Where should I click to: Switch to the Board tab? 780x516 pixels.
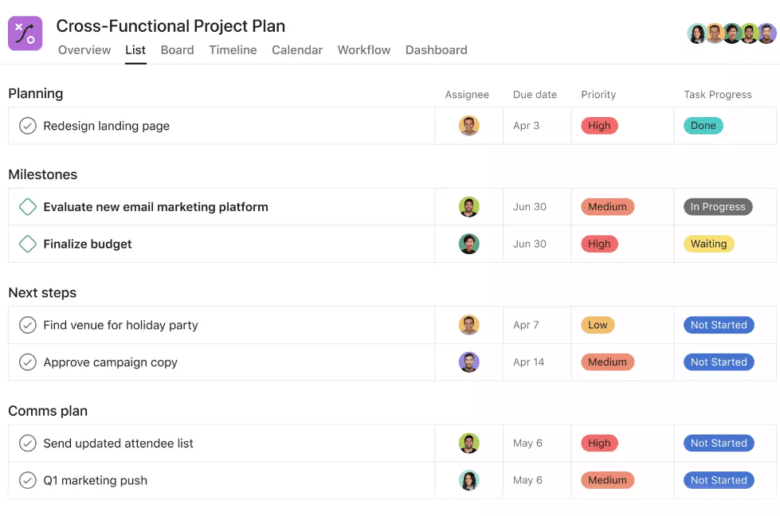(x=177, y=50)
